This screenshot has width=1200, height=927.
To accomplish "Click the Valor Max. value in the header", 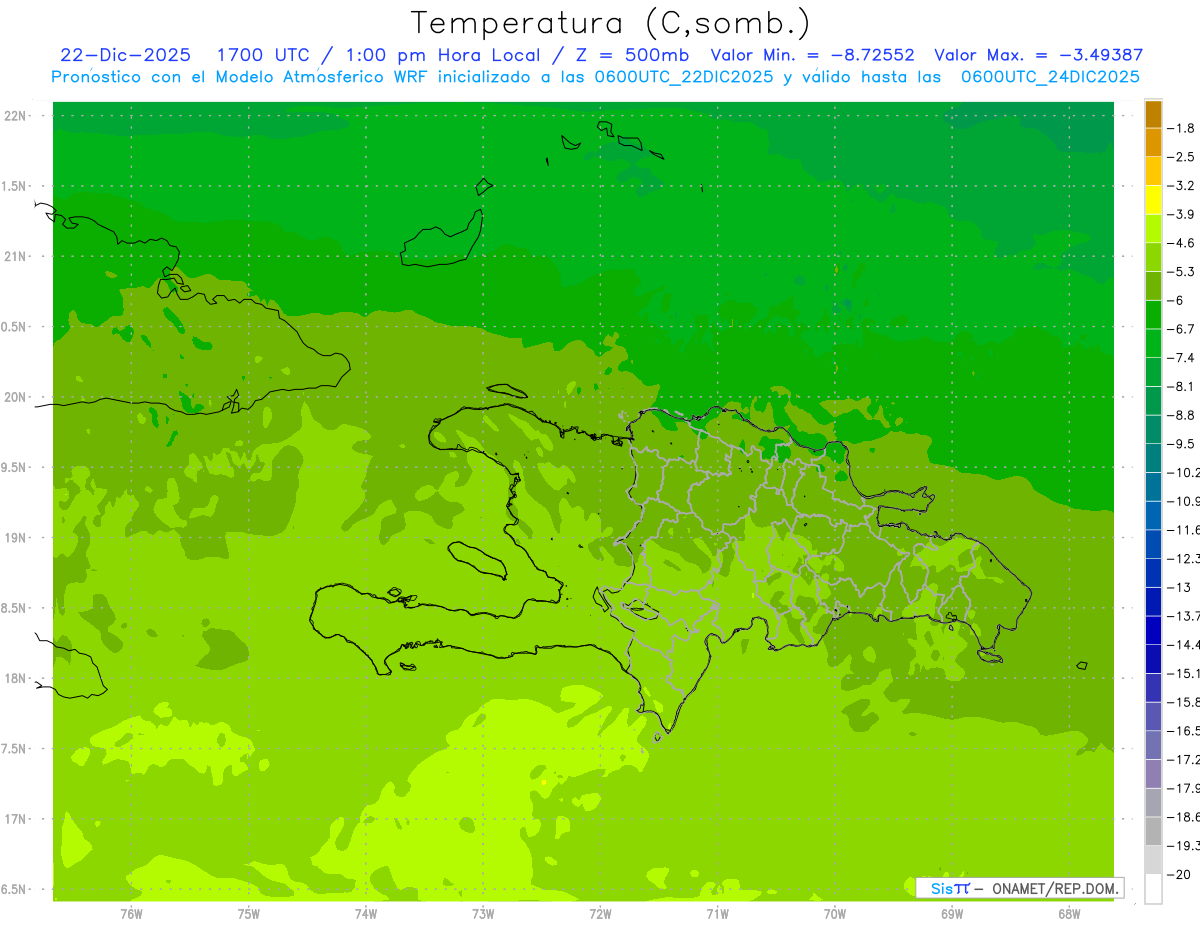I will tap(1096, 55).
